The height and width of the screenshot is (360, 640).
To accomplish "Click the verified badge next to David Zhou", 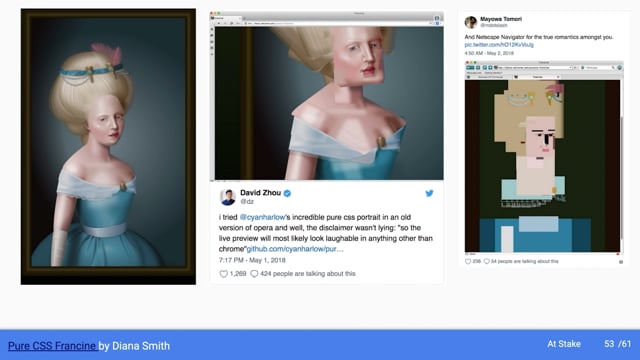I will click(287, 193).
